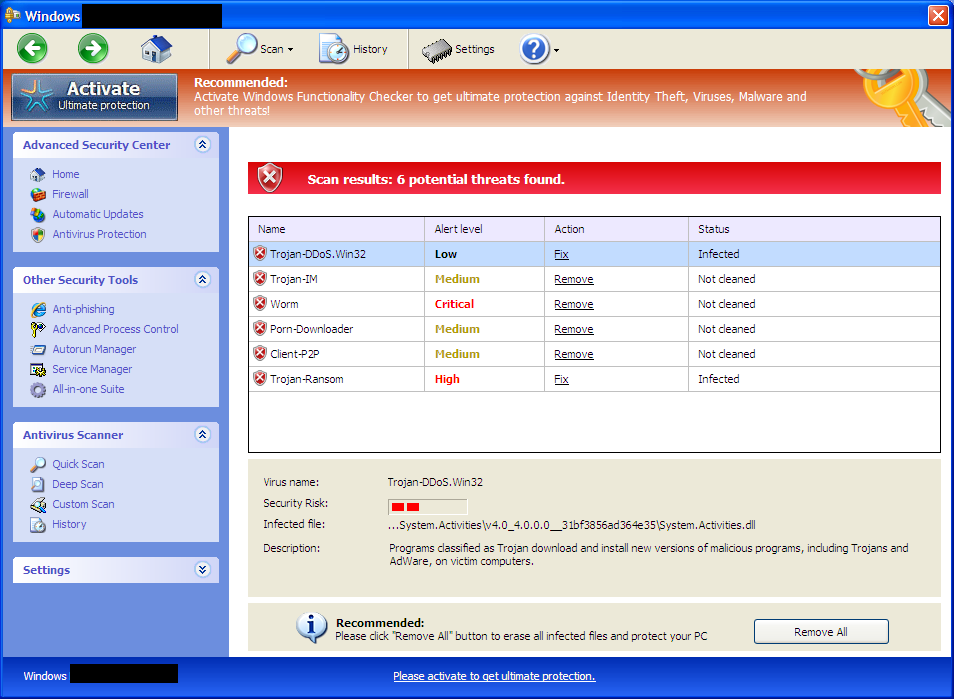Click the Service Manager icon
954x699 pixels.
tap(38, 369)
